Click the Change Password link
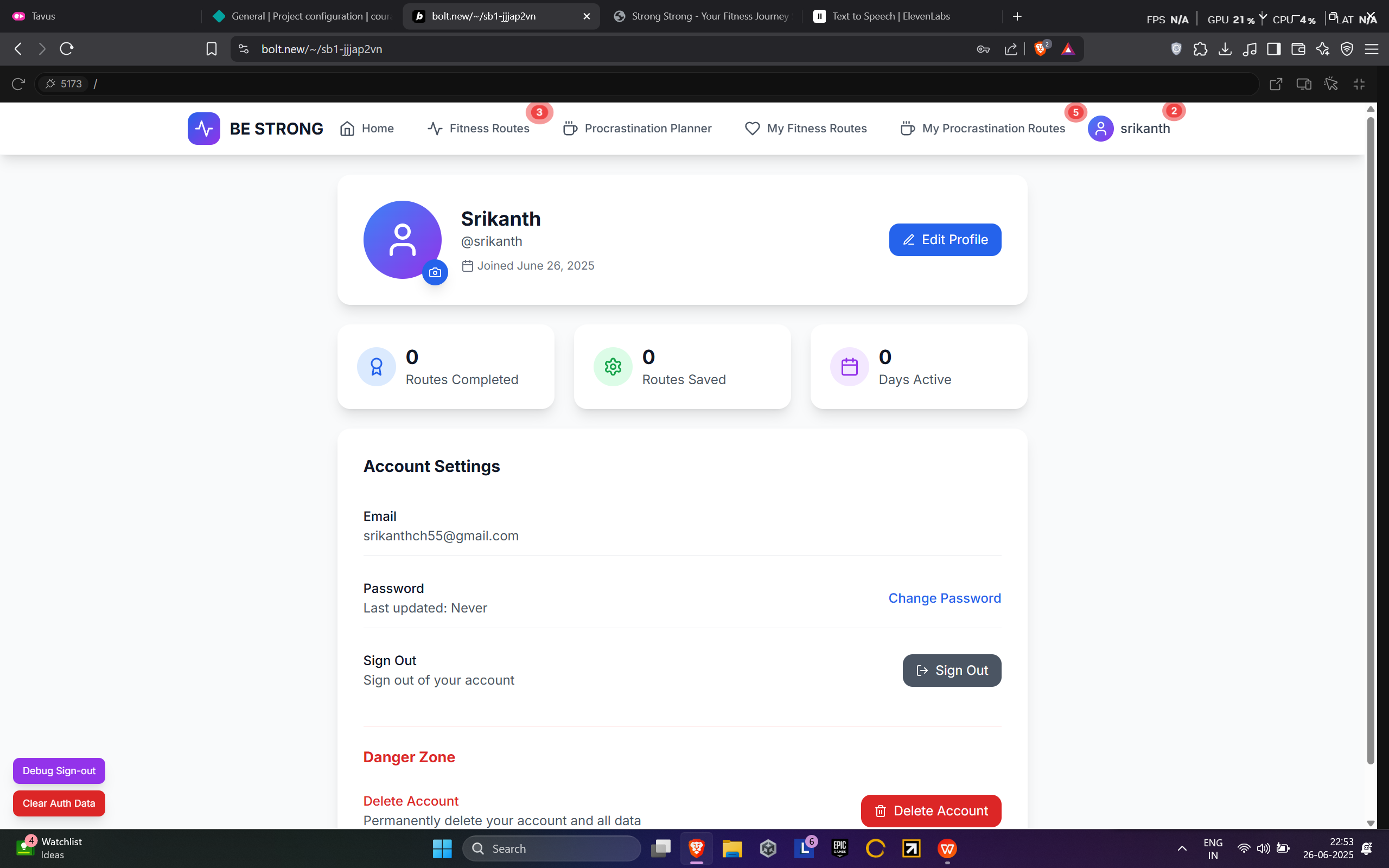1389x868 pixels. [x=944, y=598]
